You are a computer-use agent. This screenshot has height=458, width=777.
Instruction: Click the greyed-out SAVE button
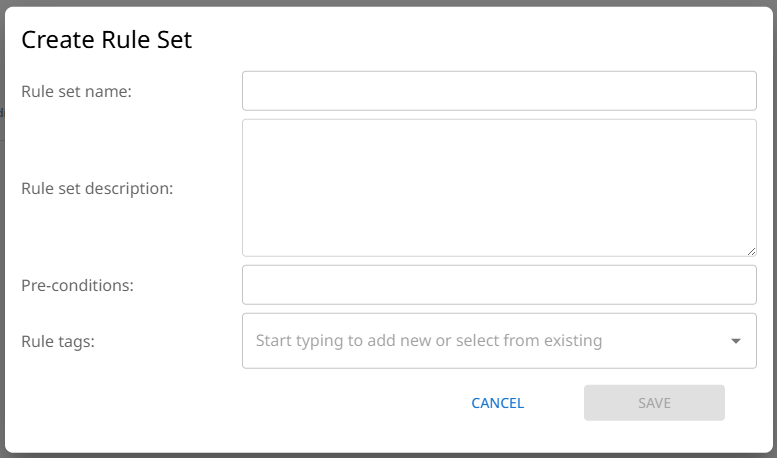tap(654, 403)
